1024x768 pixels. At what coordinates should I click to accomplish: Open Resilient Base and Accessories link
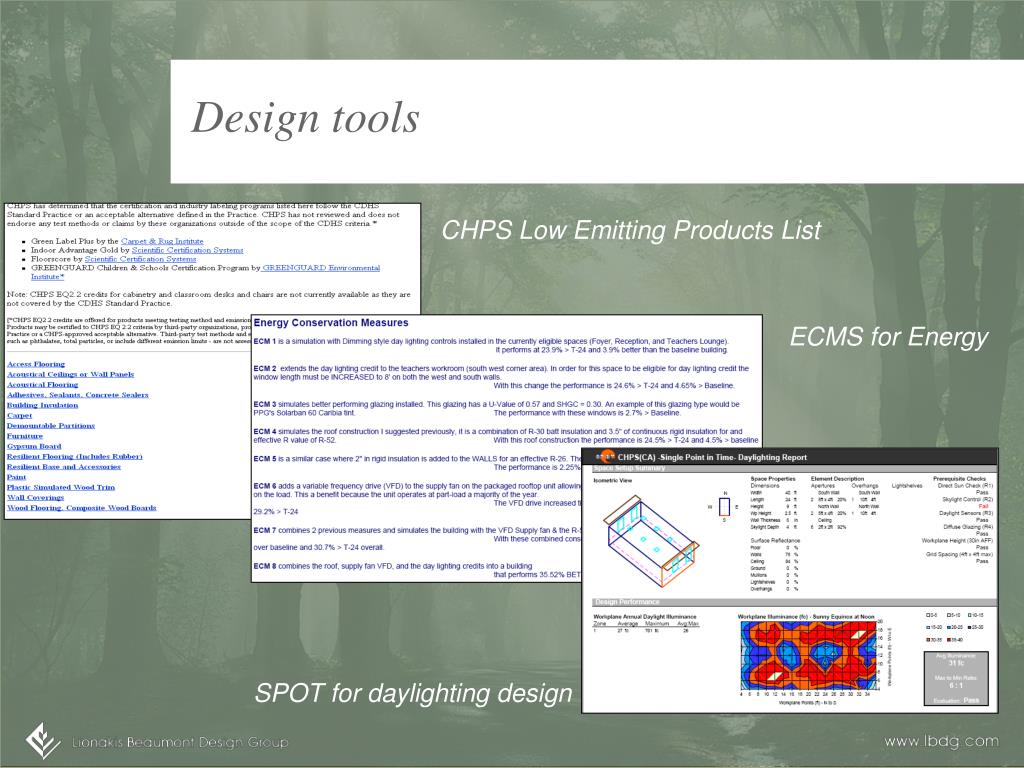tap(64, 466)
